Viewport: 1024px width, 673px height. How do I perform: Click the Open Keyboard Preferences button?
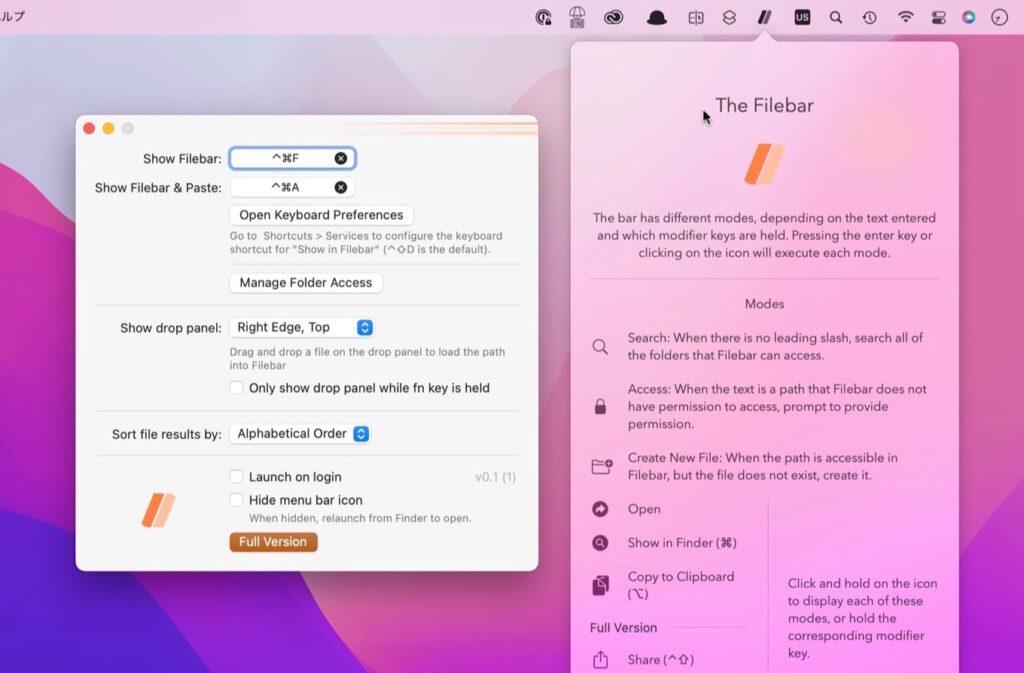321,214
